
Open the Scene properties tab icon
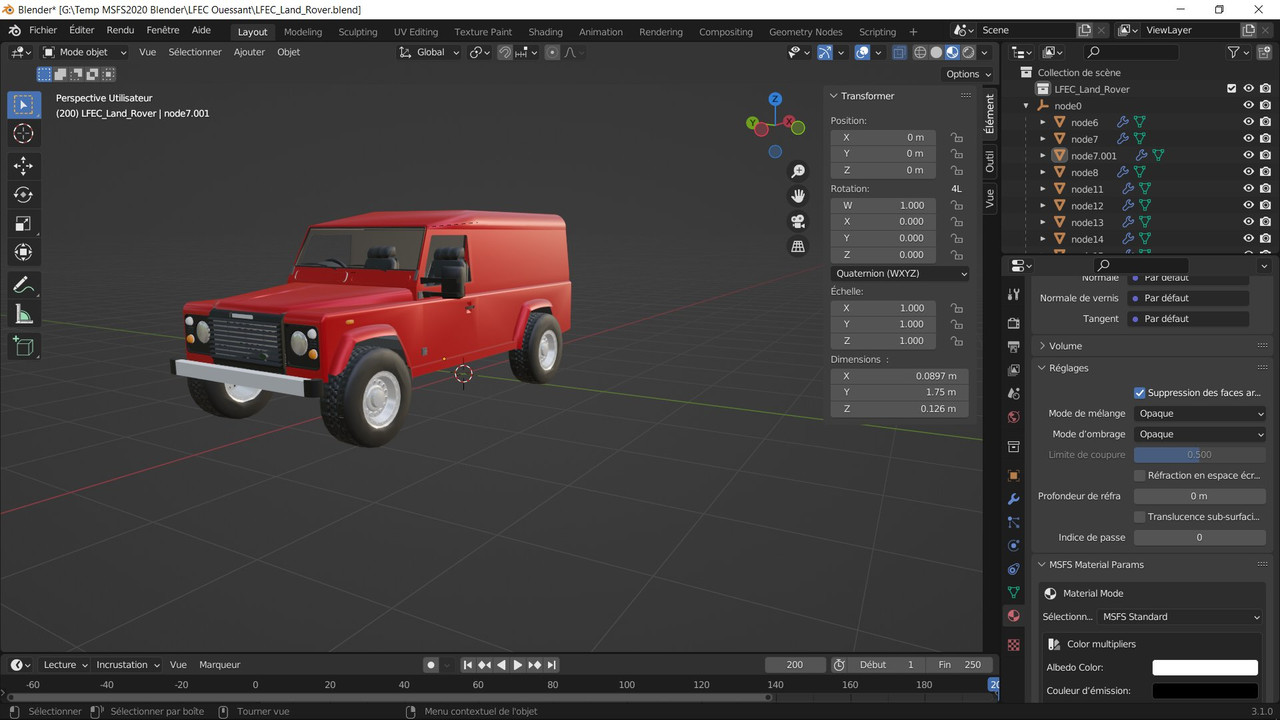[x=1014, y=394]
